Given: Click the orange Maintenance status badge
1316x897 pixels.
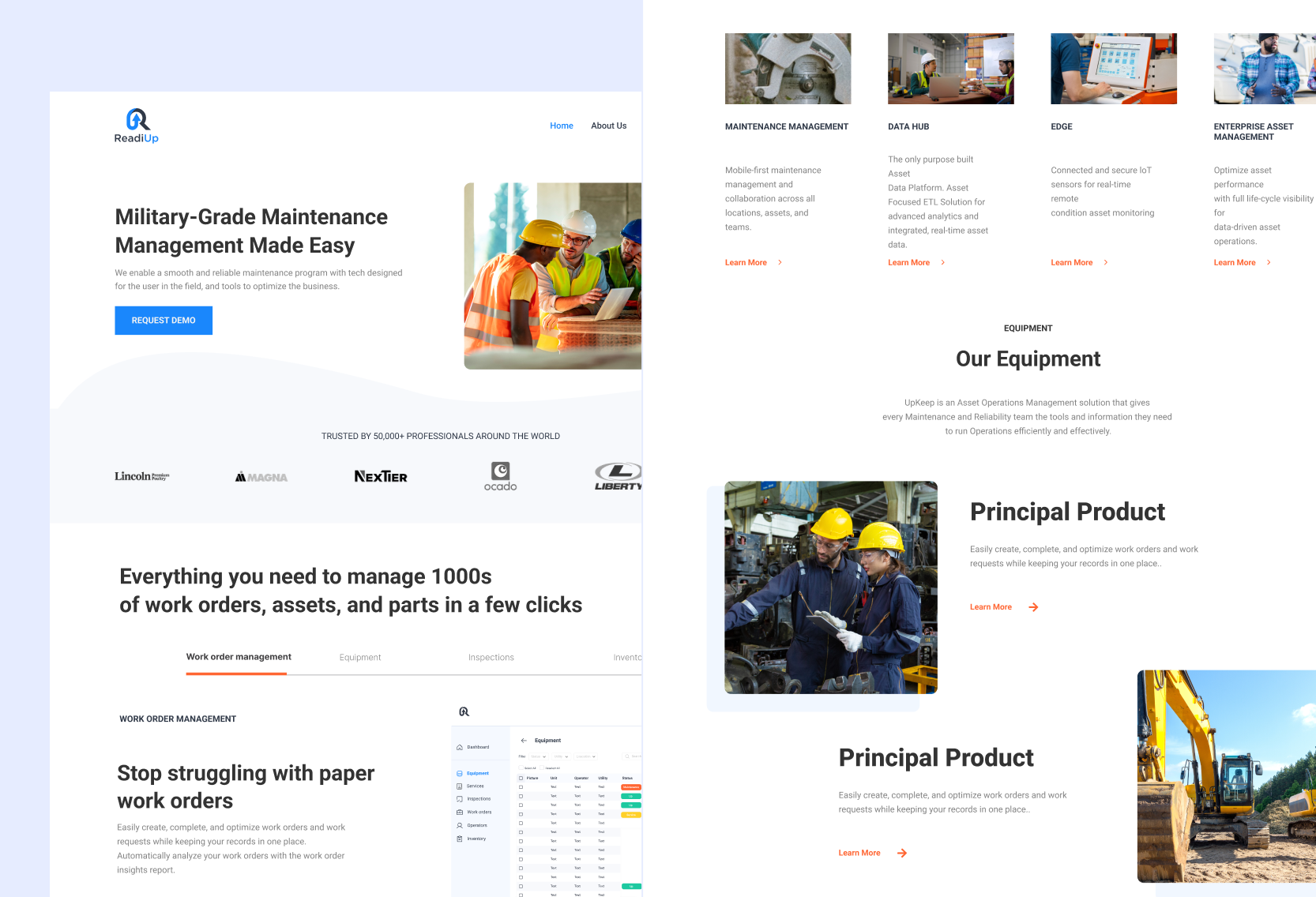Looking at the screenshot, I should pyautogui.click(x=631, y=787).
